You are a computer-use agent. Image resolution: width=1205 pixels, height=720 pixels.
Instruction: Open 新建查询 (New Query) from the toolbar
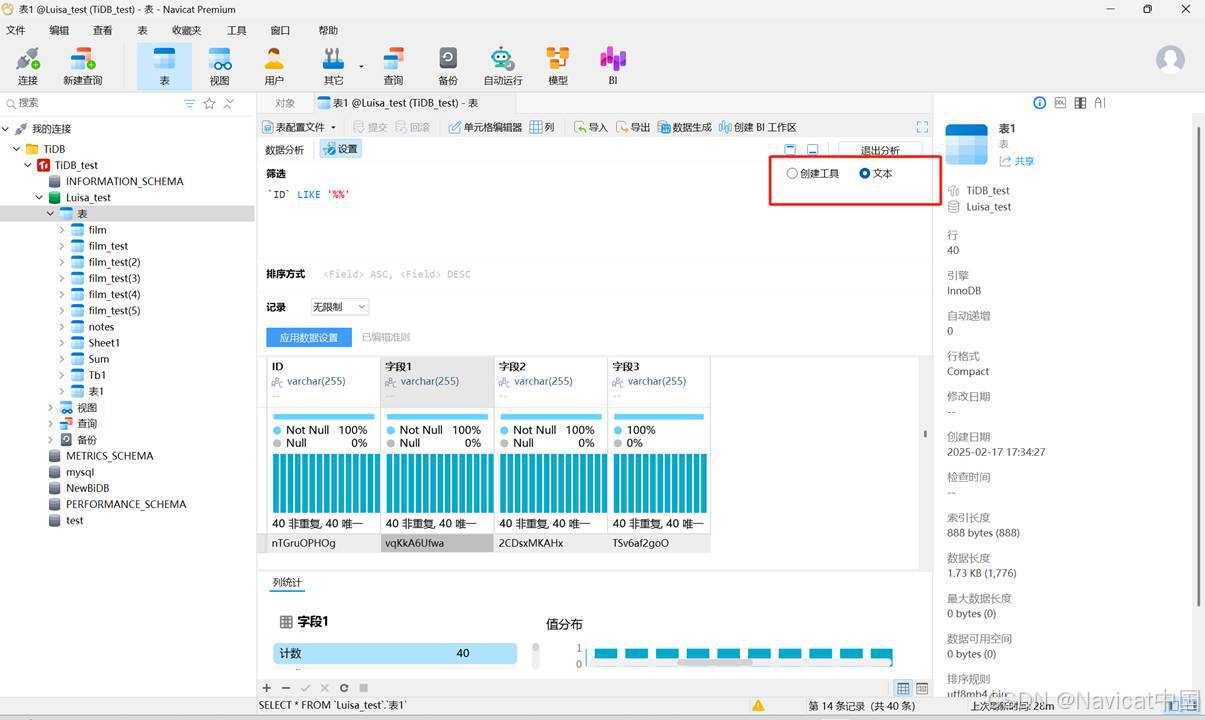pyautogui.click(x=82, y=66)
